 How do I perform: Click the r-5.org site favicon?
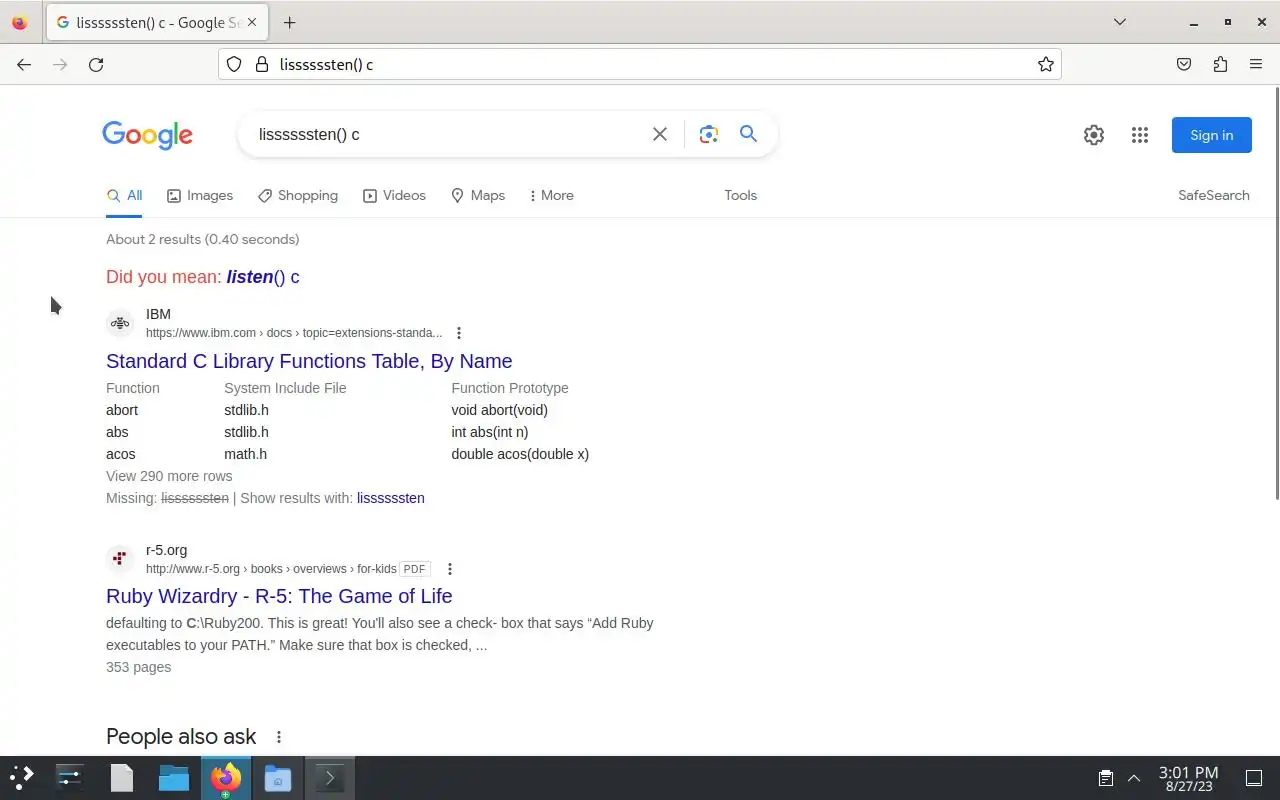[x=120, y=559]
